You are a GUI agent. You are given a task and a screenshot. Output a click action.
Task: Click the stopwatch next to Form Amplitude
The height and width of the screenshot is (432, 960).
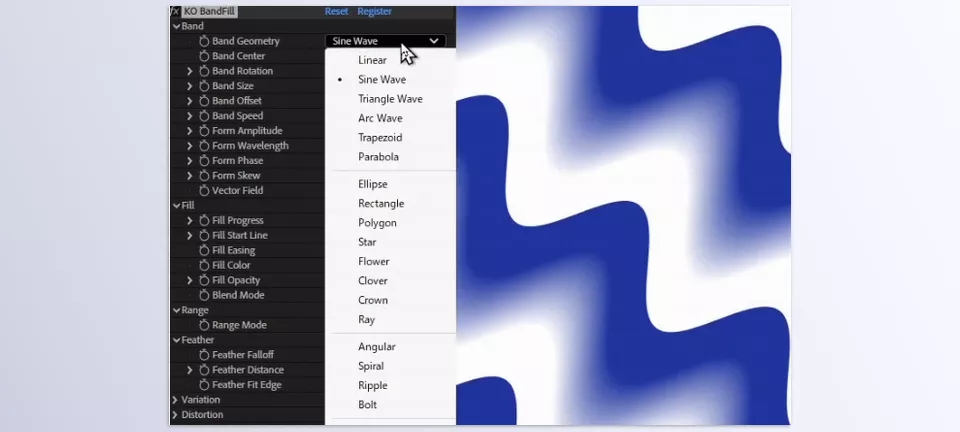pos(204,131)
